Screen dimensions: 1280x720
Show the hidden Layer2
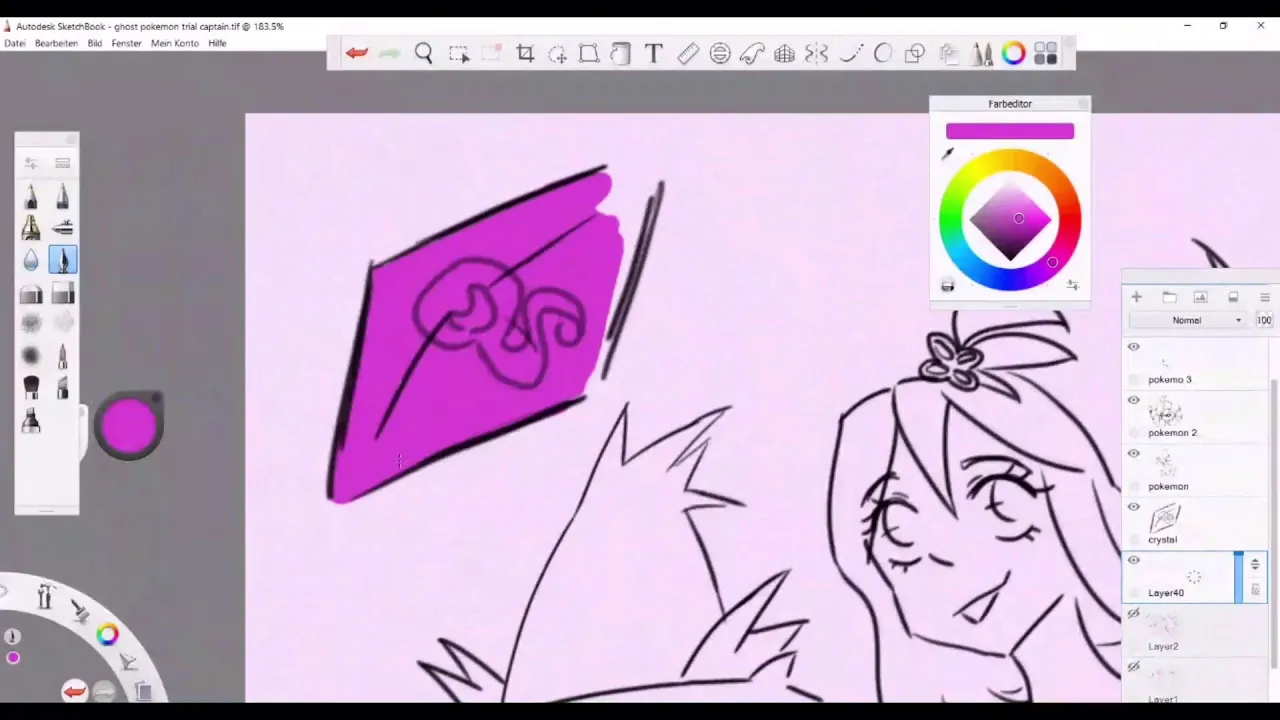pyautogui.click(x=1133, y=614)
